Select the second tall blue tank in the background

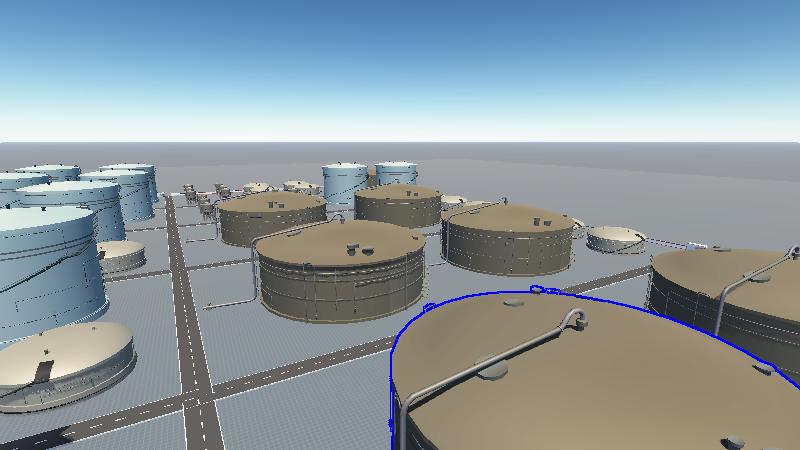pyautogui.click(x=397, y=173)
